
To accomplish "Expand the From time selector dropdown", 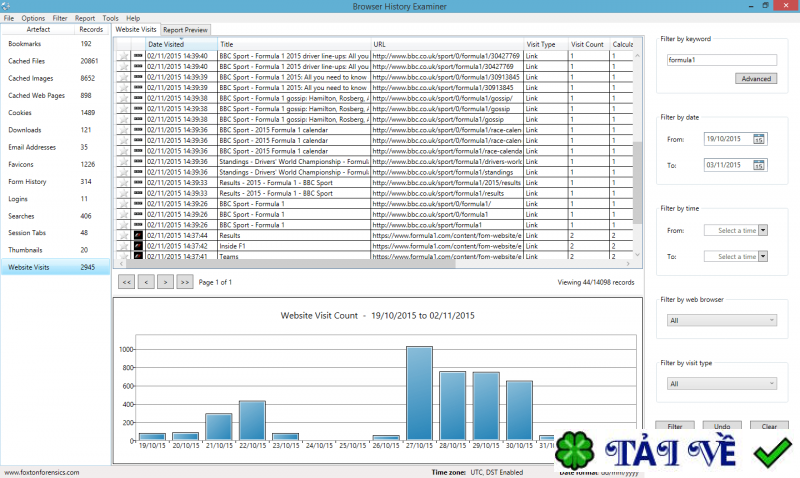I will point(763,230).
